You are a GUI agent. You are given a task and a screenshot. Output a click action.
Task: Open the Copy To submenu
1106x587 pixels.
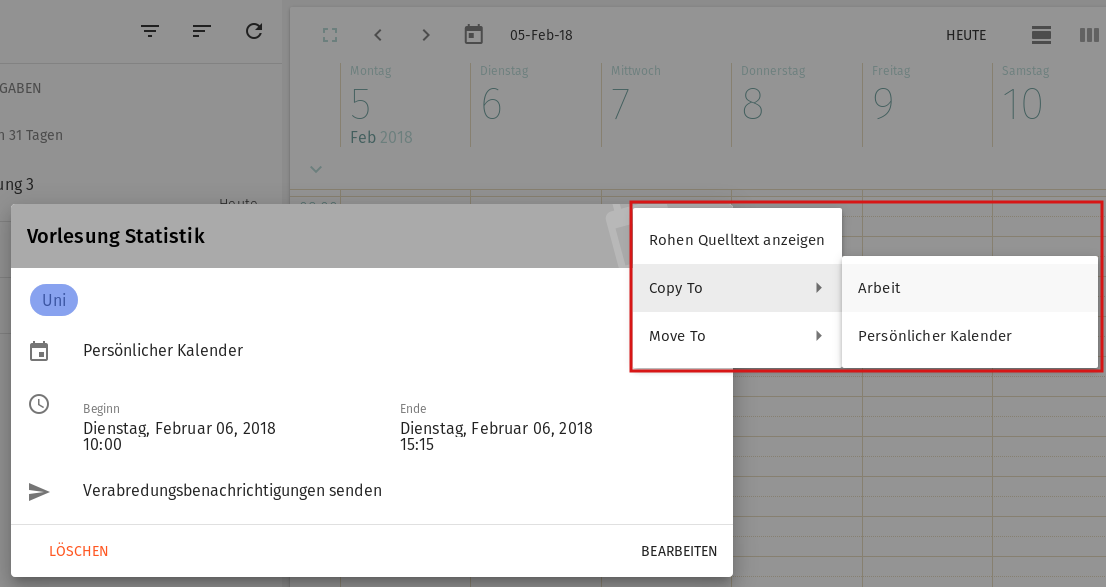736,288
